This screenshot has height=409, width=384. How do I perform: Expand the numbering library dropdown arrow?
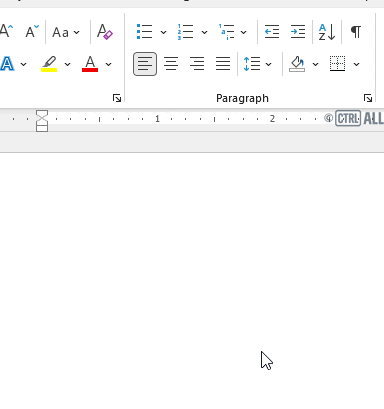tap(204, 32)
